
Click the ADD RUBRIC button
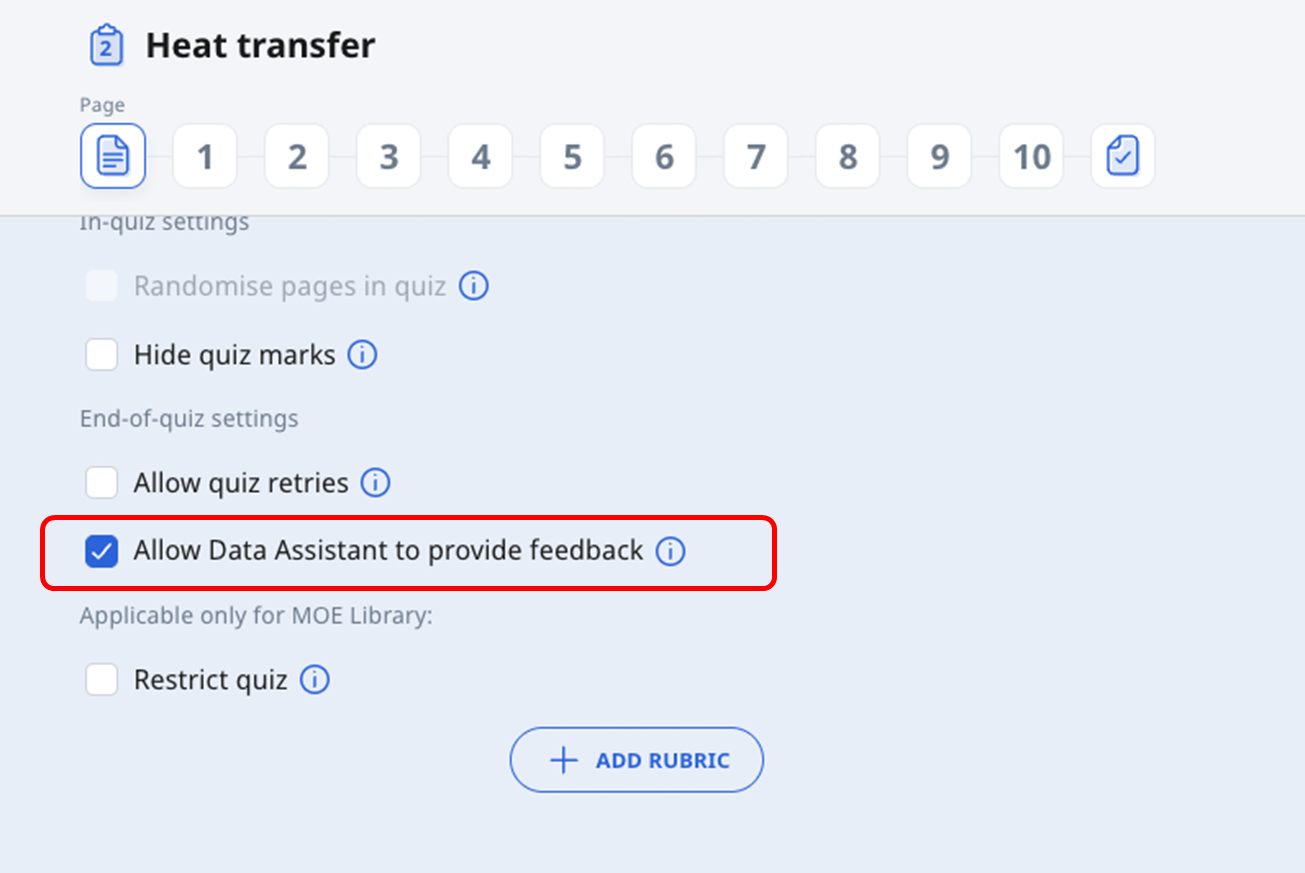click(x=637, y=760)
